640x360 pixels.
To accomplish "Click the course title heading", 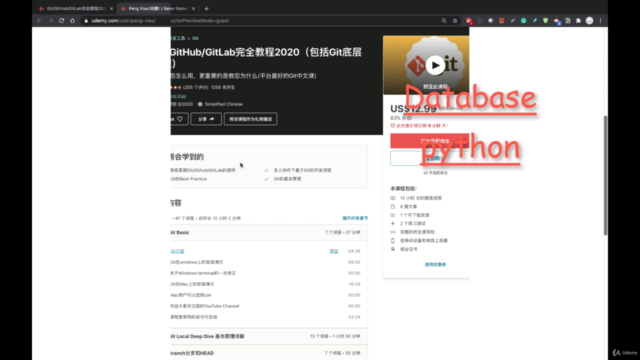I will (266, 58).
